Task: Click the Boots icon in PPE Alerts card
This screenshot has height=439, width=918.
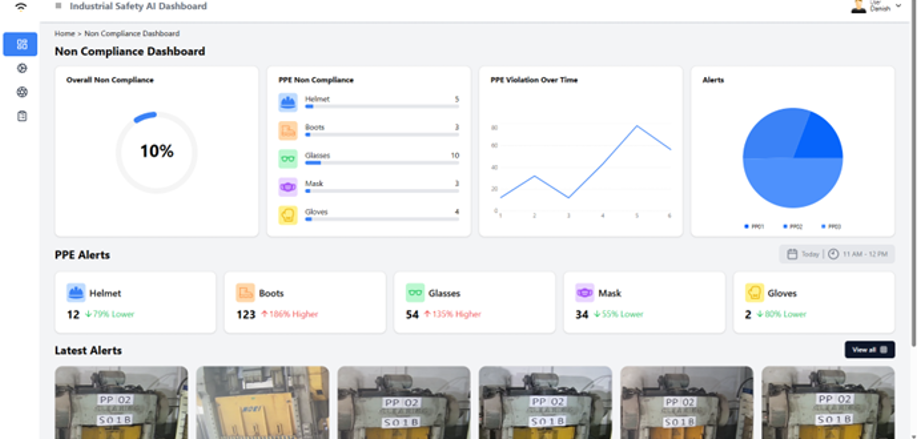Action: tap(245, 293)
